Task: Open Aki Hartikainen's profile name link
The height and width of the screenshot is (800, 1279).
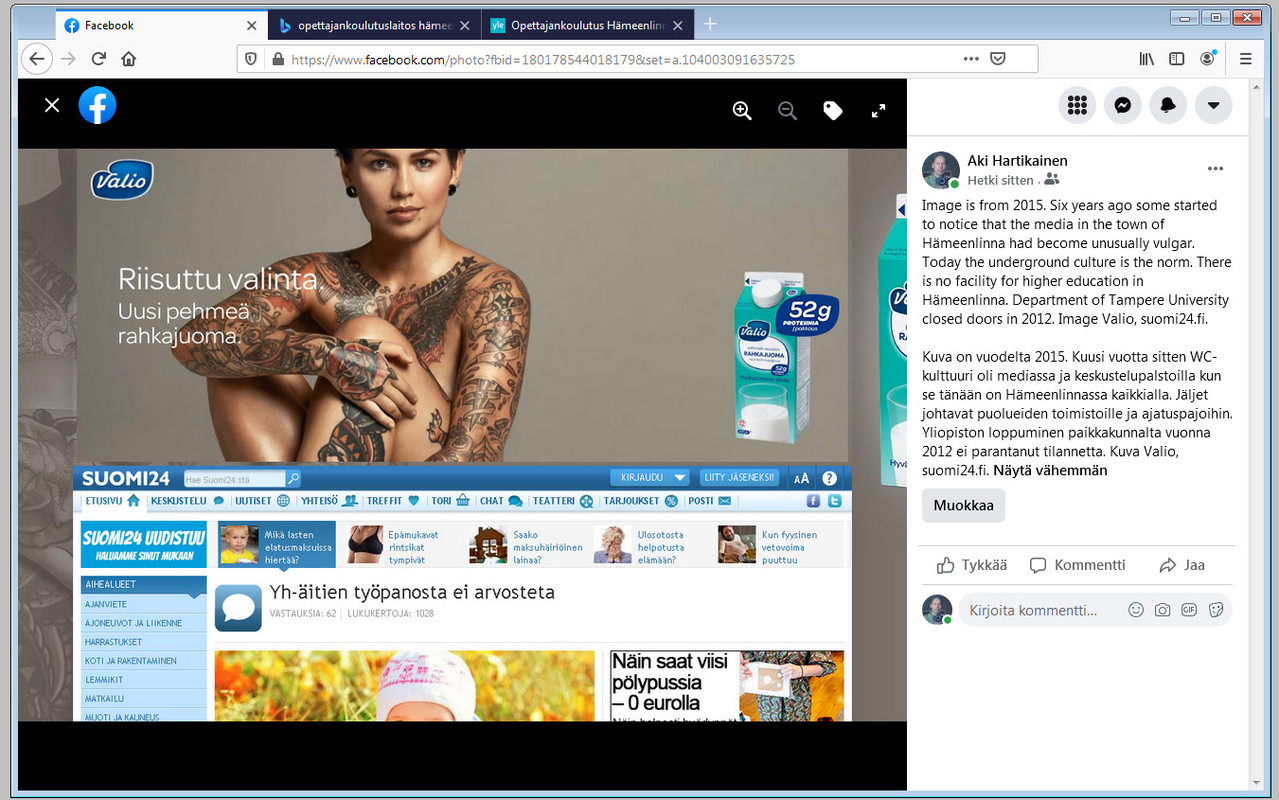Action: 1017,161
